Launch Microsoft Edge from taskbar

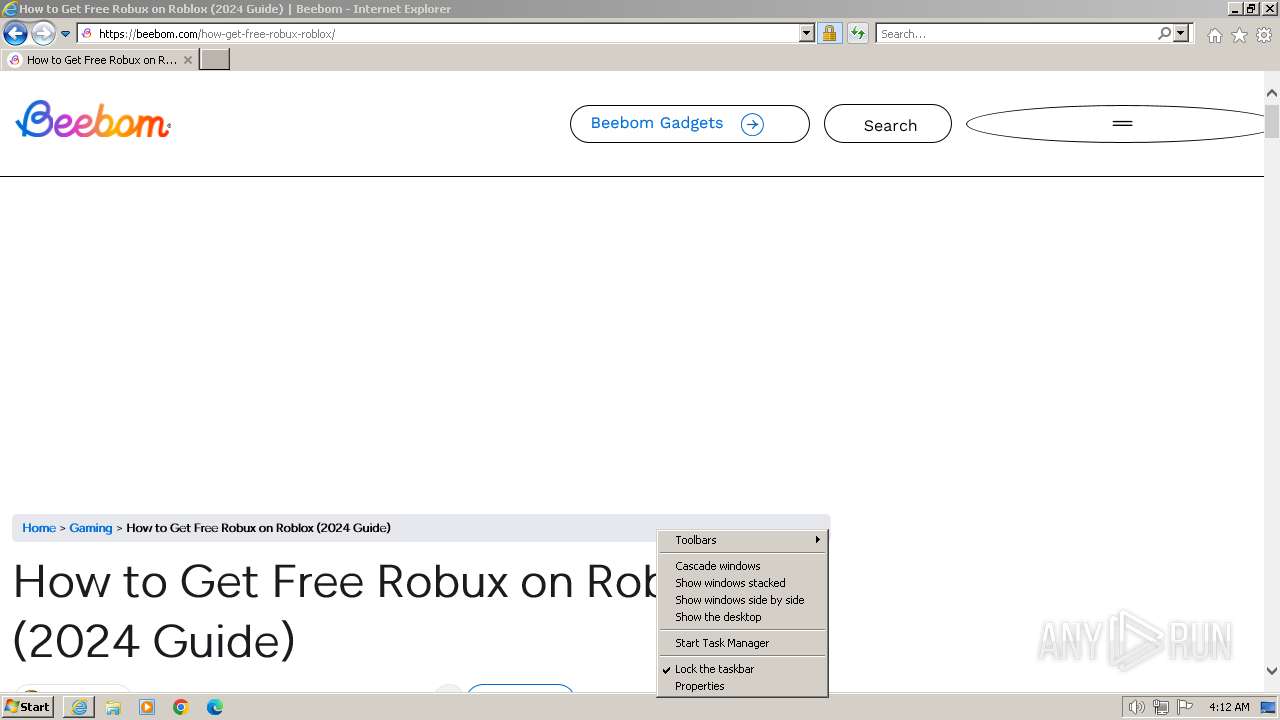[x=215, y=707]
